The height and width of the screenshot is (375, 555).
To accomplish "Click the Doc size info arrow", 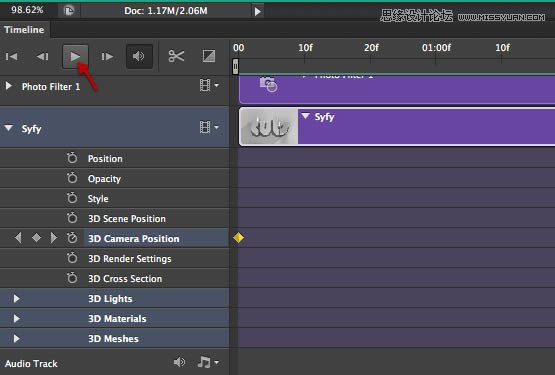I will (x=258, y=11).
